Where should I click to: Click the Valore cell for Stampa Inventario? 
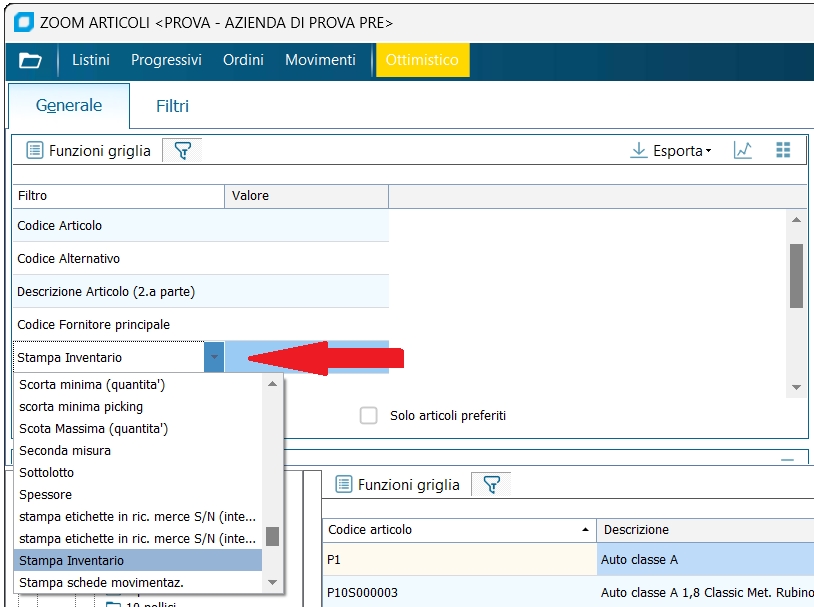pos(306,357)
